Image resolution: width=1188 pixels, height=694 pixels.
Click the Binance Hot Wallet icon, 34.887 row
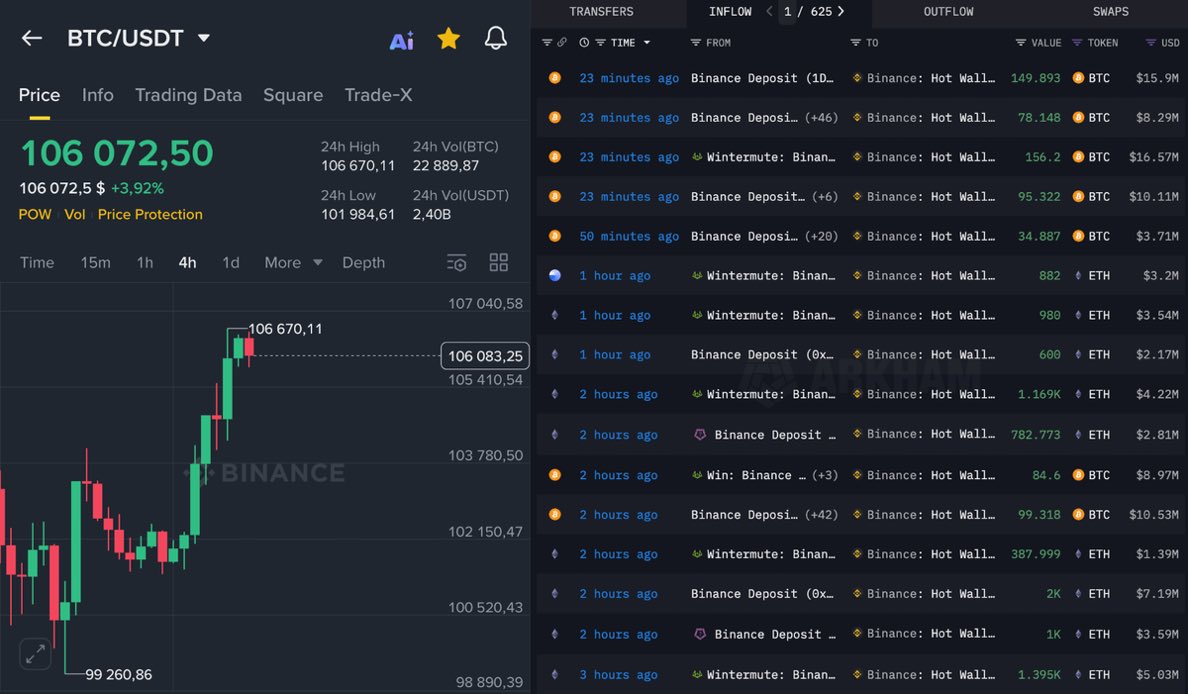tap(857, 236)
